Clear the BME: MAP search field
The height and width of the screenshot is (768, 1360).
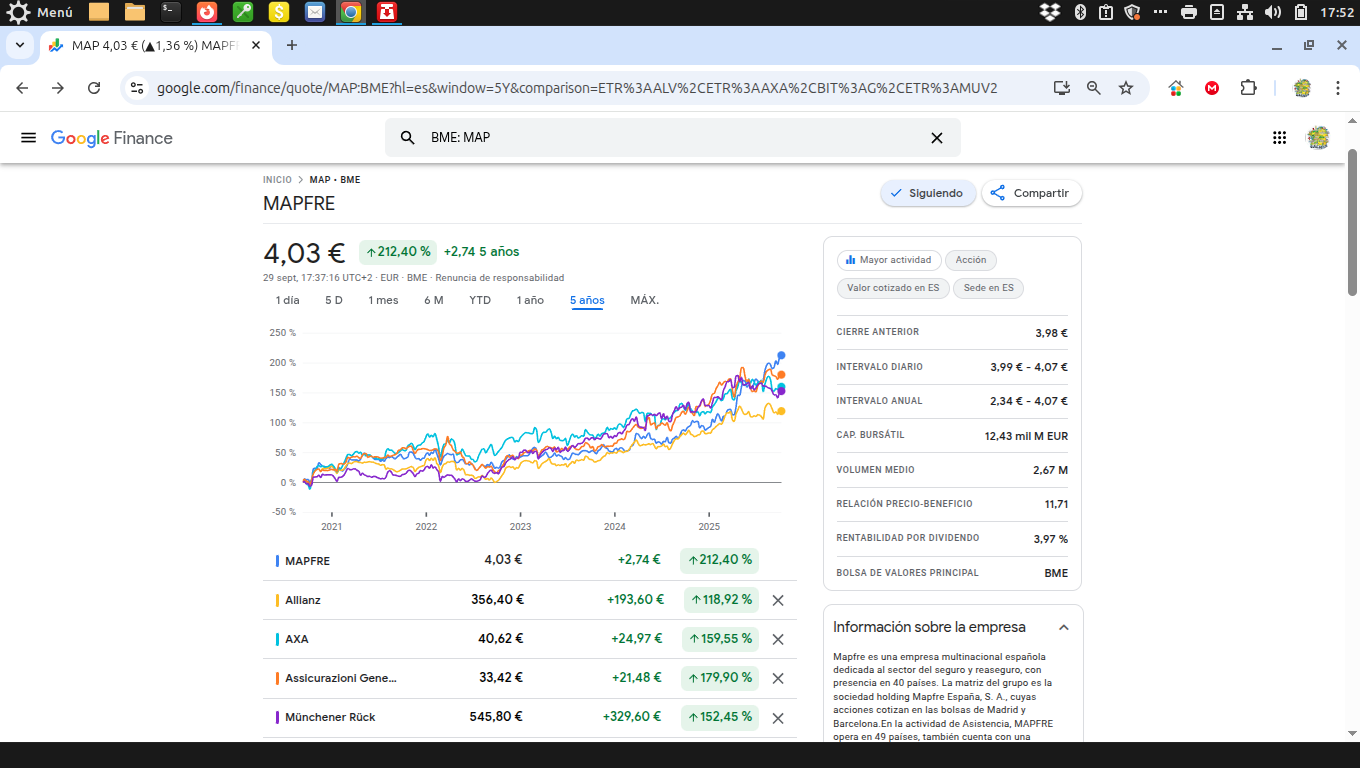click(937, 138)
